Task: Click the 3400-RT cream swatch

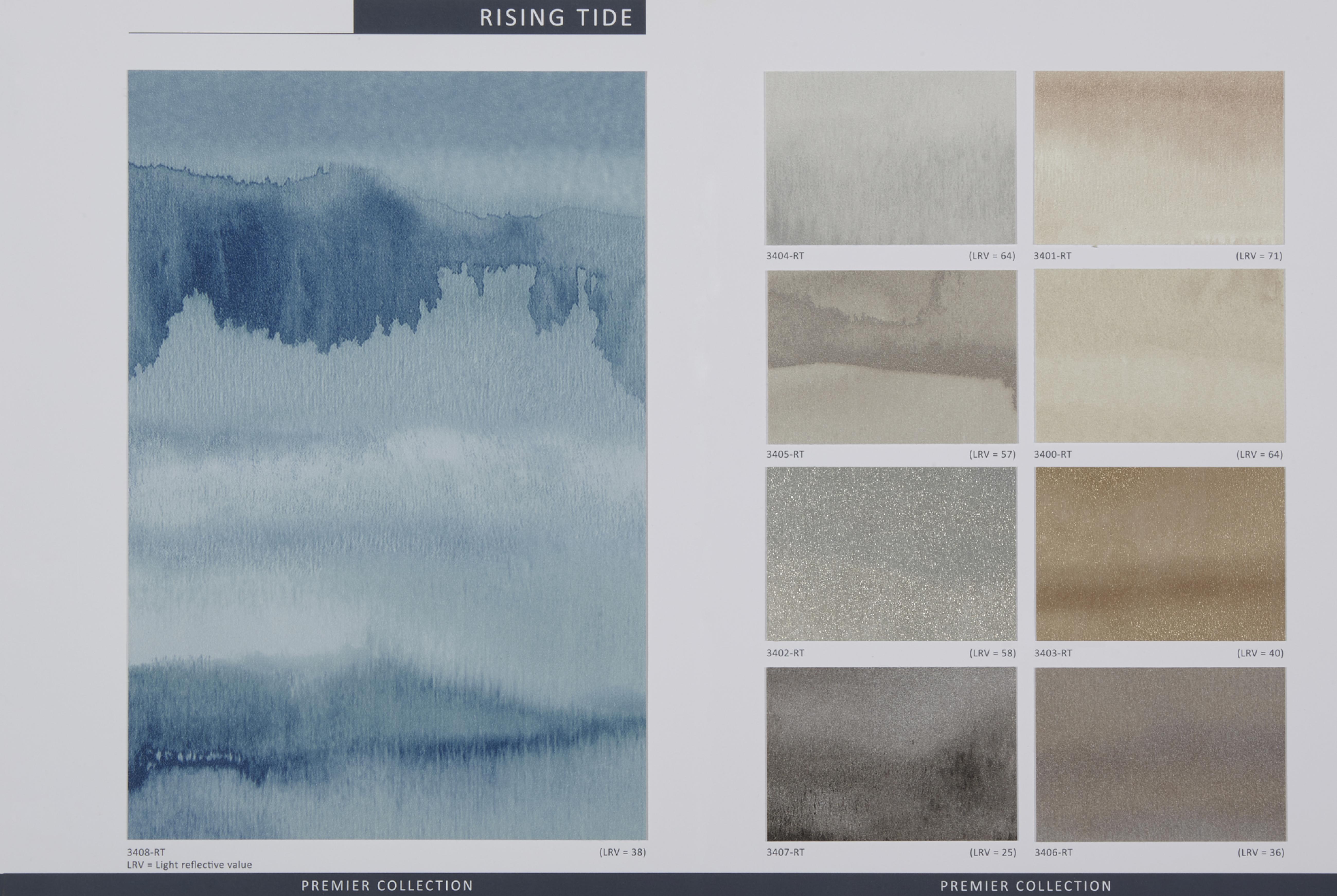Action: (1159, 355)
